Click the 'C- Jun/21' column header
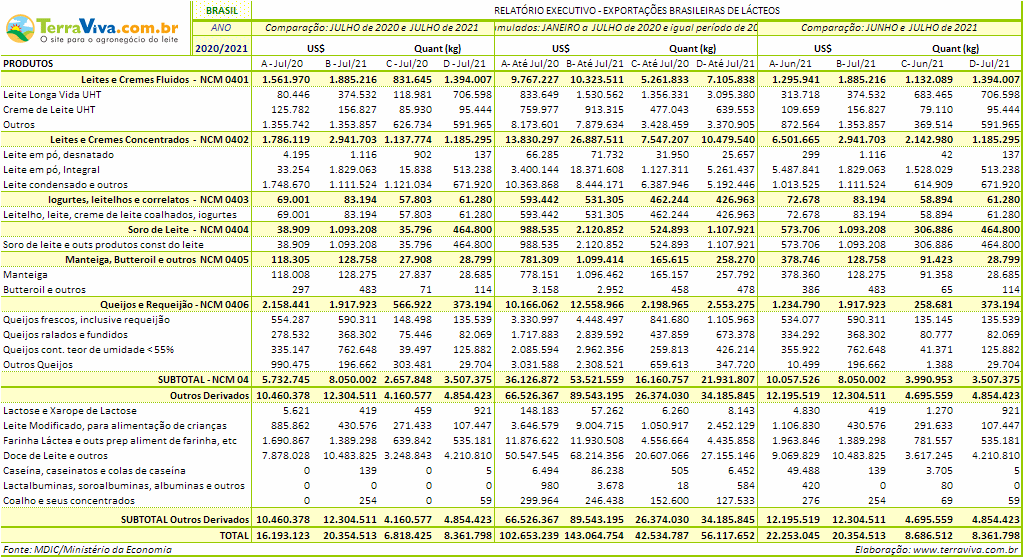1023x557 pixels. point(923,64)
